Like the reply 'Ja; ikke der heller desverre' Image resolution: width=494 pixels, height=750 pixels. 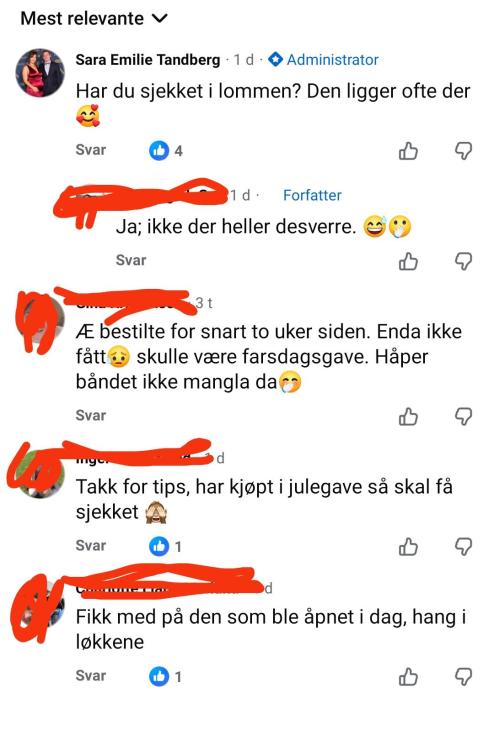tap(408, 261)
